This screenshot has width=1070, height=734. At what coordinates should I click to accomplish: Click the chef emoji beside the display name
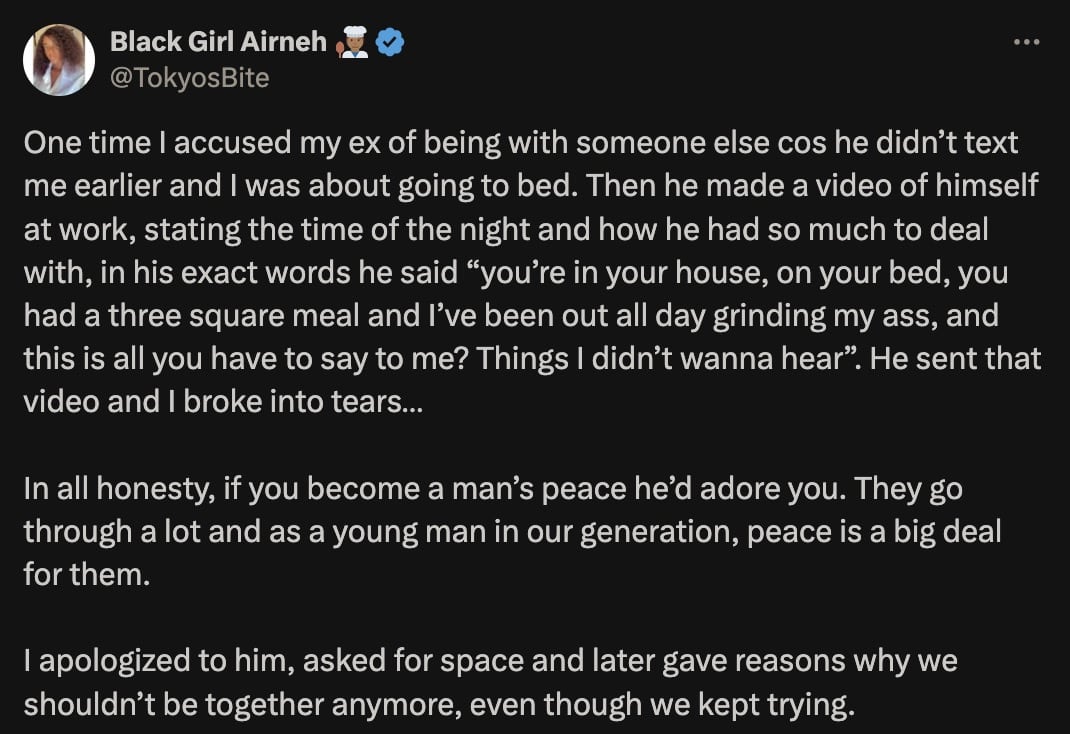(356, 42)
